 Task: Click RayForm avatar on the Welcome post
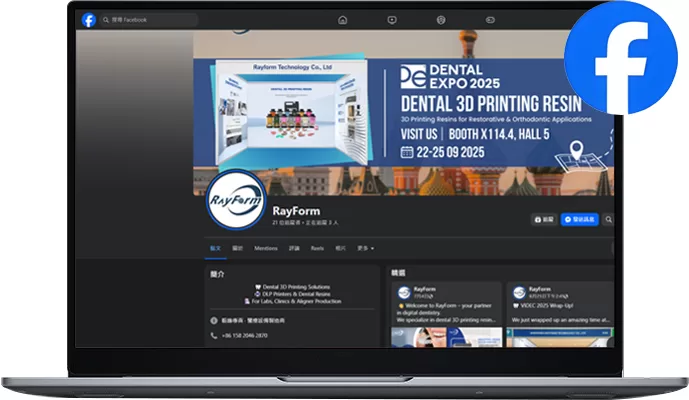[404, 292]
